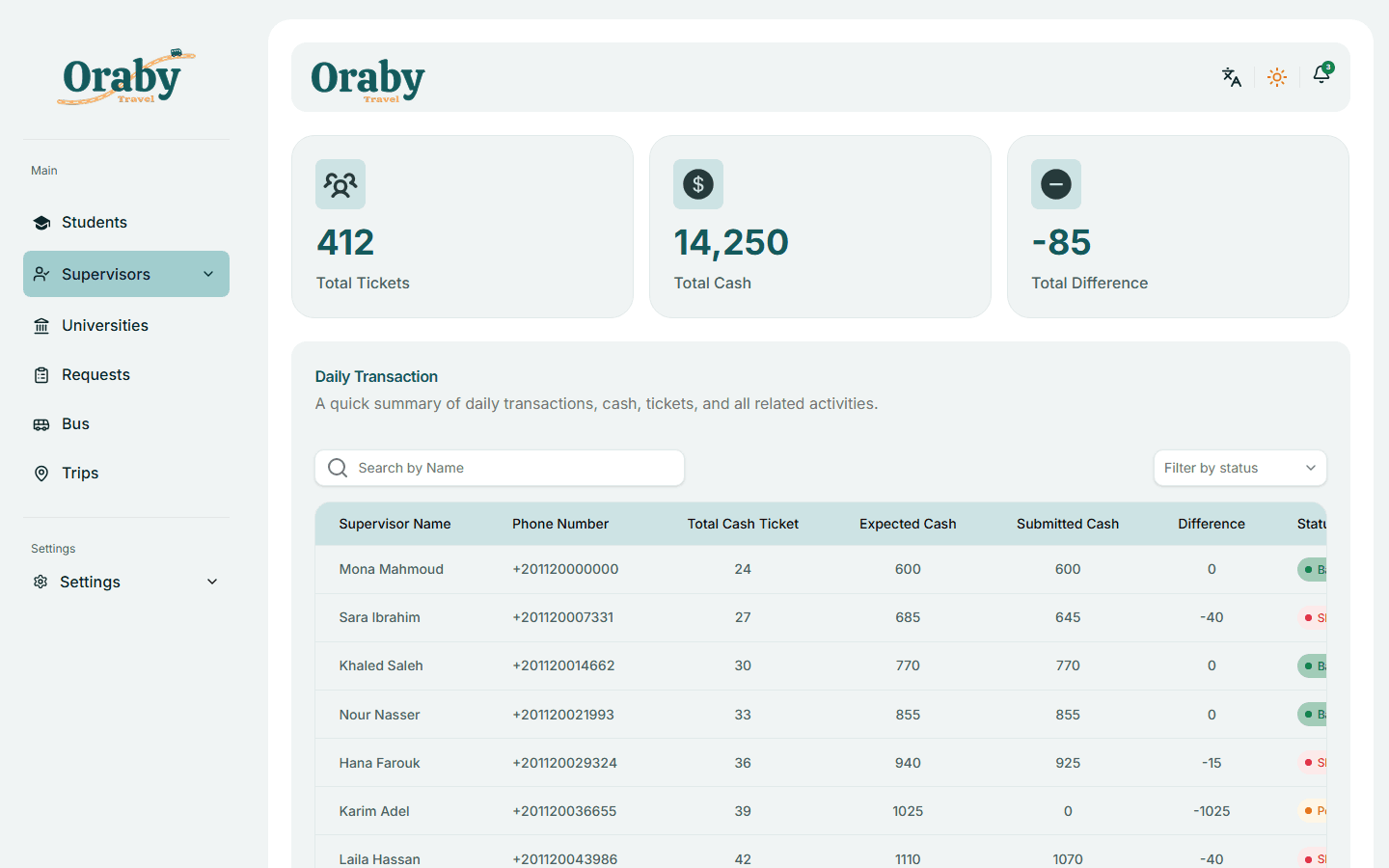1389x868 pixels.
Task: Click the Oraby Travel sidebar logo
Action: click(126, 77)
